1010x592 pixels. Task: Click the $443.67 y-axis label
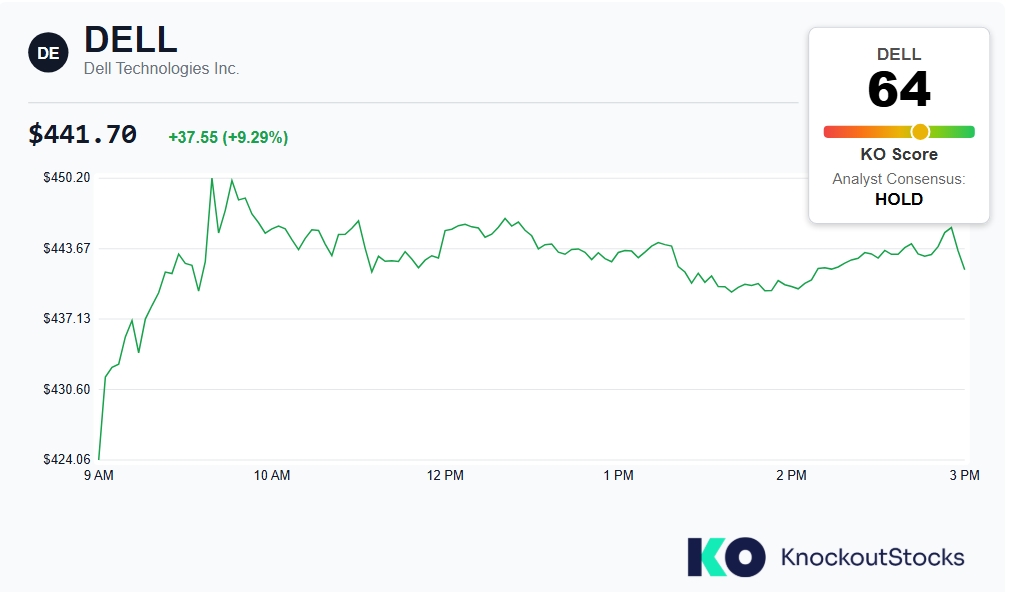click(67, 248)
